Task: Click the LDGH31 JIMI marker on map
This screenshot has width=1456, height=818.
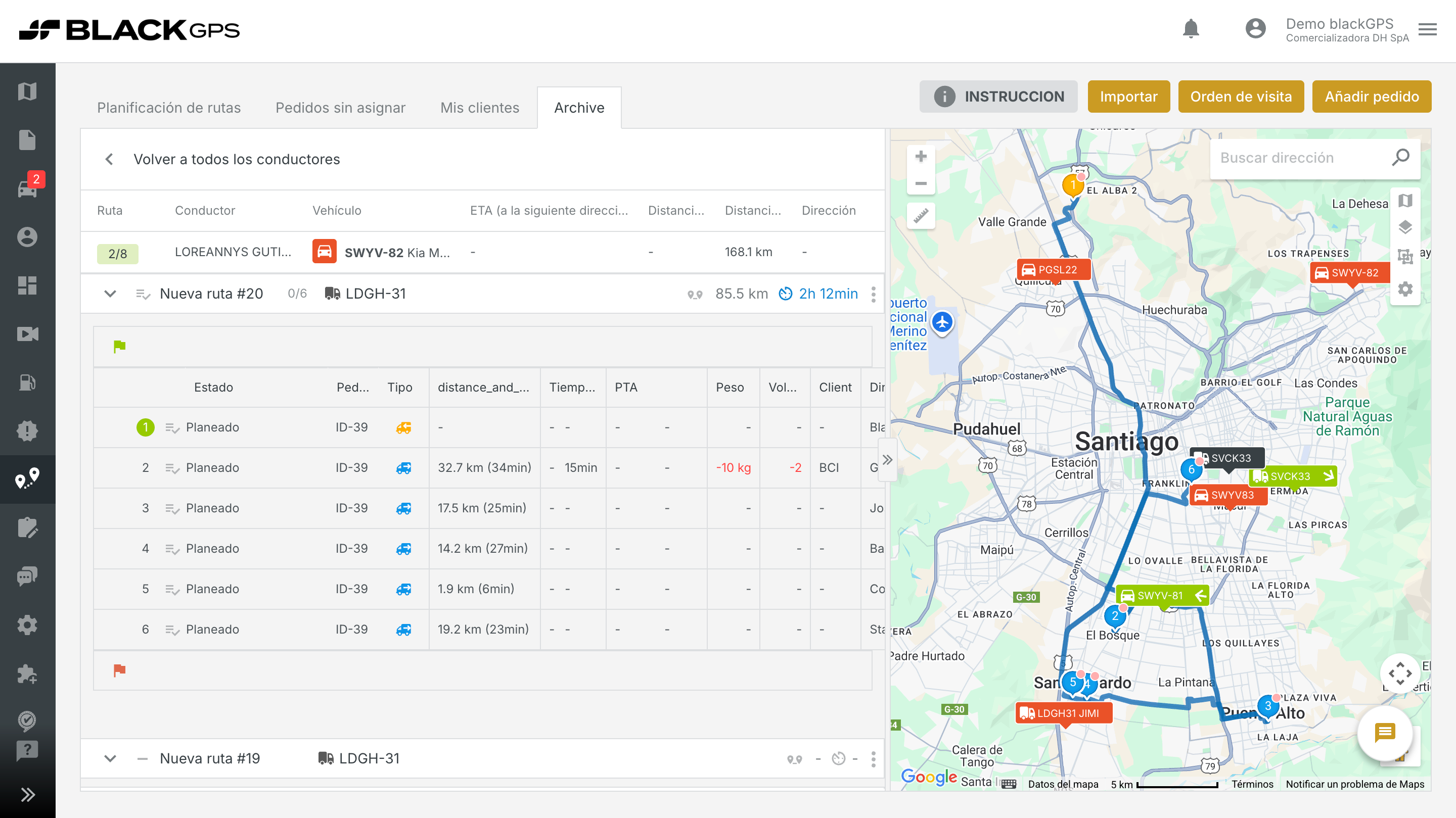Action: tap(1064, 713)
